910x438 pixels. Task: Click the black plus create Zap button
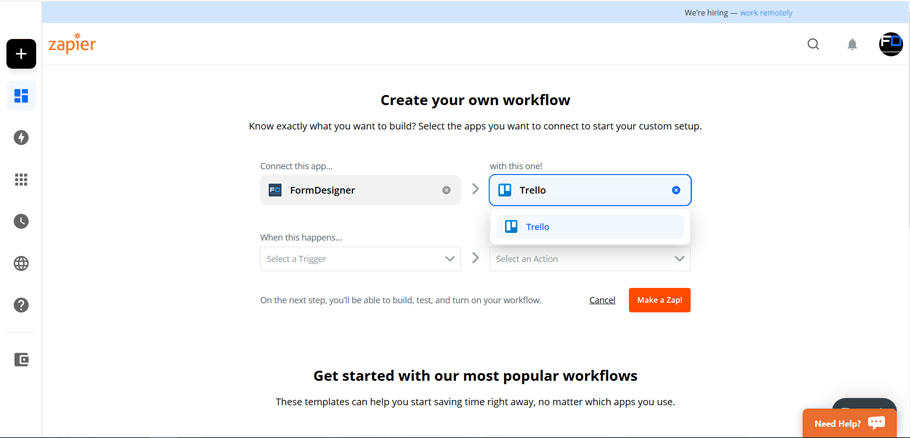tap(21, 54)
